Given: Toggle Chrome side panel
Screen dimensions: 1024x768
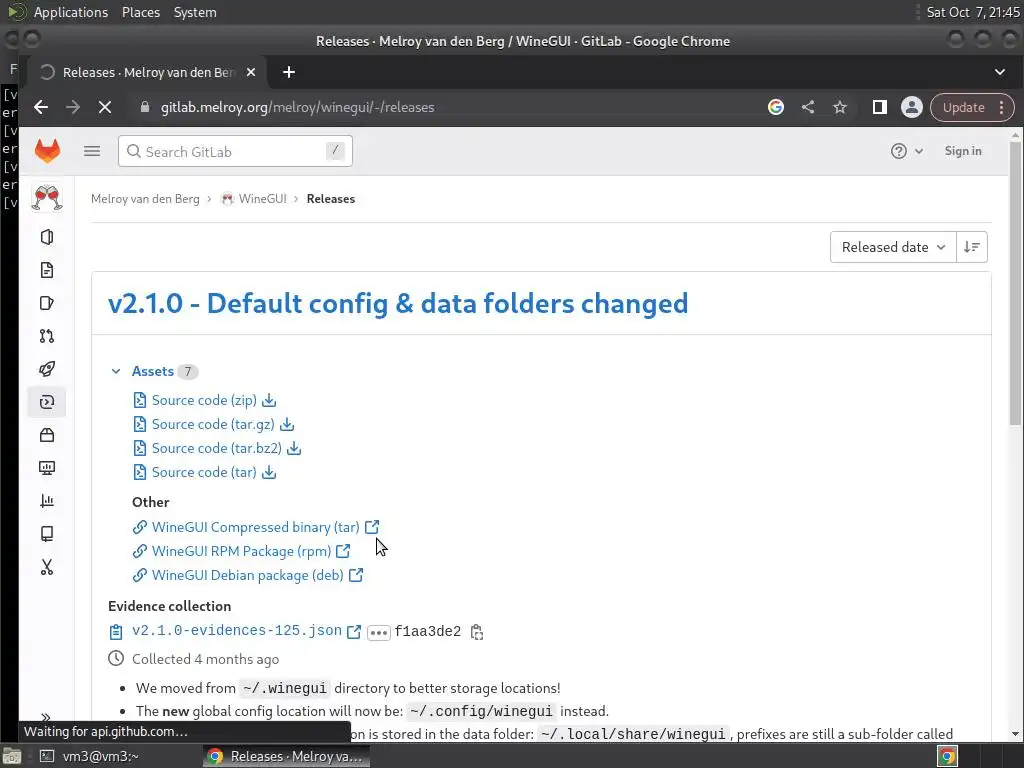Looking at the screenshot, I should tap(880, 107).
